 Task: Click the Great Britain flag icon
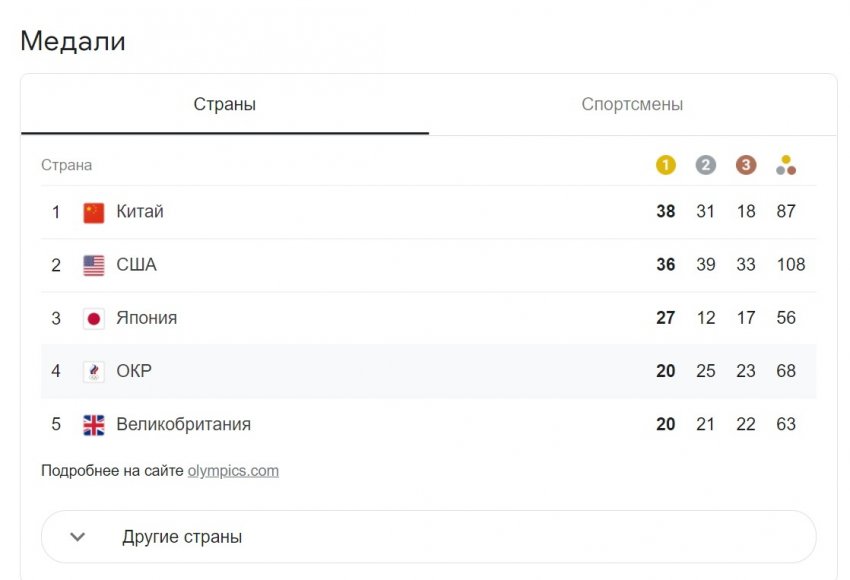95,423
